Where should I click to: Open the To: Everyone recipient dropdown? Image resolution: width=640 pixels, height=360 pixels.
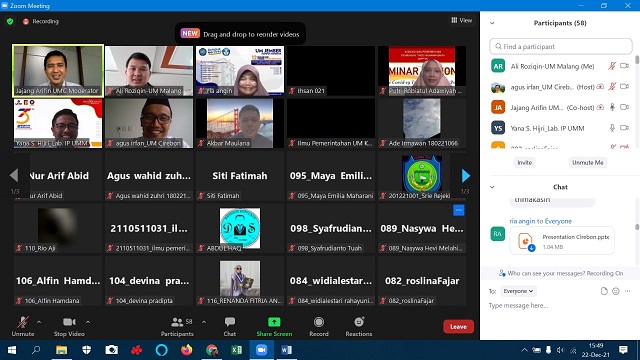click(x=518, y=291)
